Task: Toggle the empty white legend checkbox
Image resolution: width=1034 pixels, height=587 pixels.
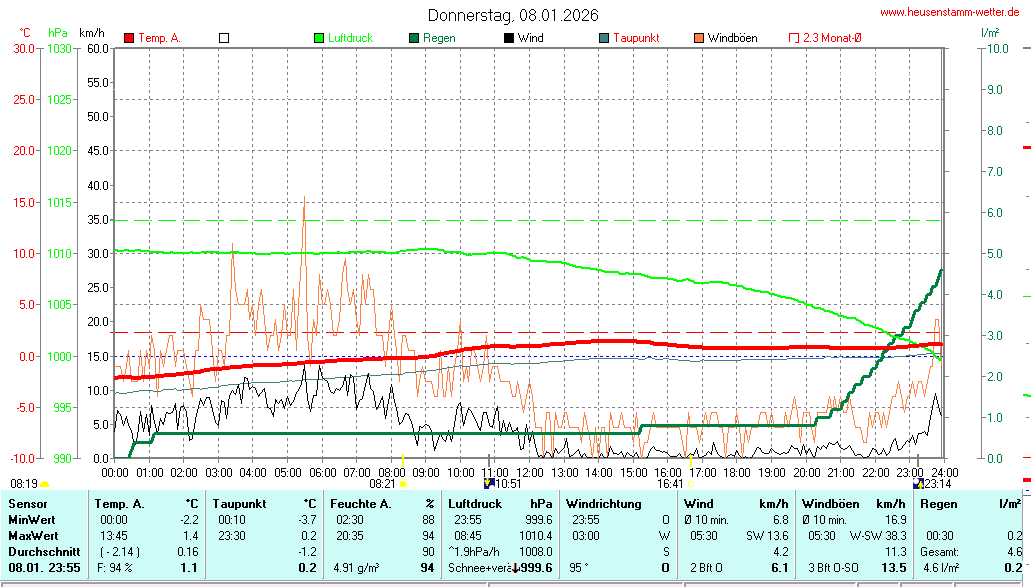Action: click(x=224, y=38)
